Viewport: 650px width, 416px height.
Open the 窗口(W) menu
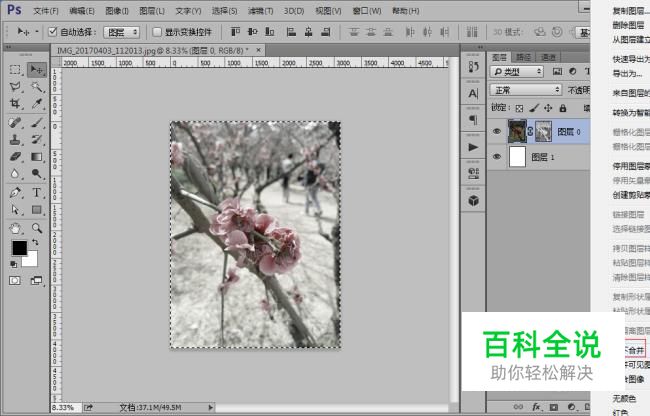click(367, 11)
